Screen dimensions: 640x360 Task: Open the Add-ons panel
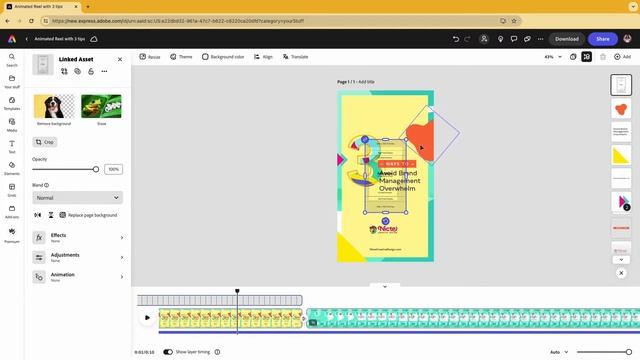pos(12,211)
